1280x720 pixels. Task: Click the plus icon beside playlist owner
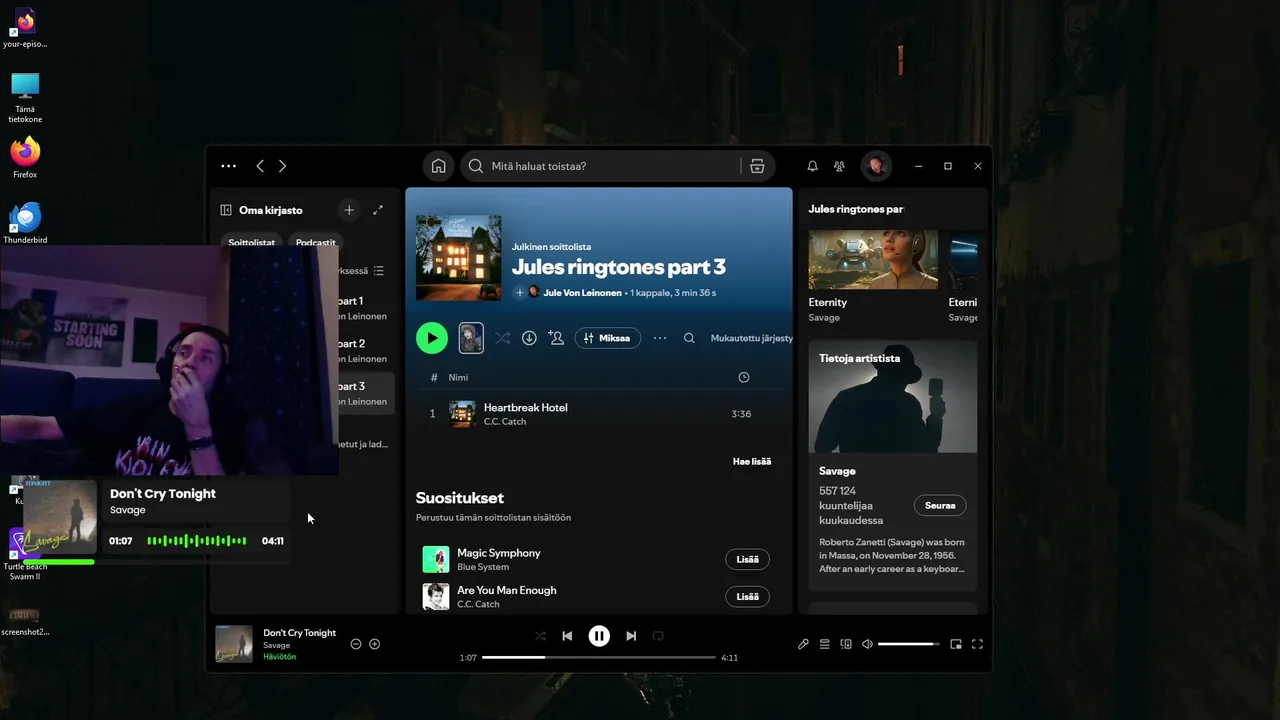519,293
